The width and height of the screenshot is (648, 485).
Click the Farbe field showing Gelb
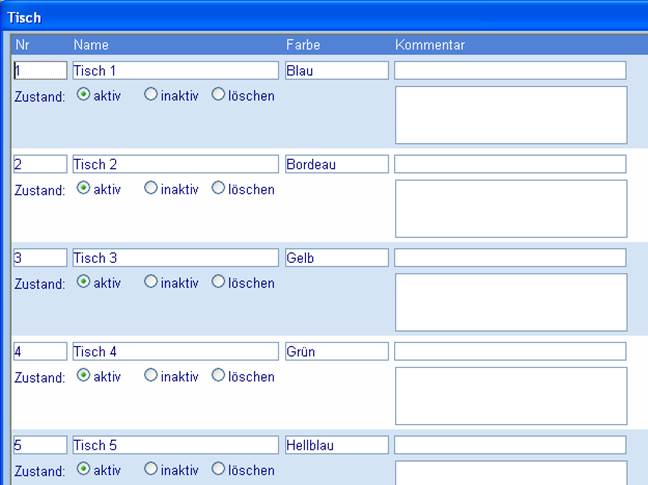click(x=336, y=258)
